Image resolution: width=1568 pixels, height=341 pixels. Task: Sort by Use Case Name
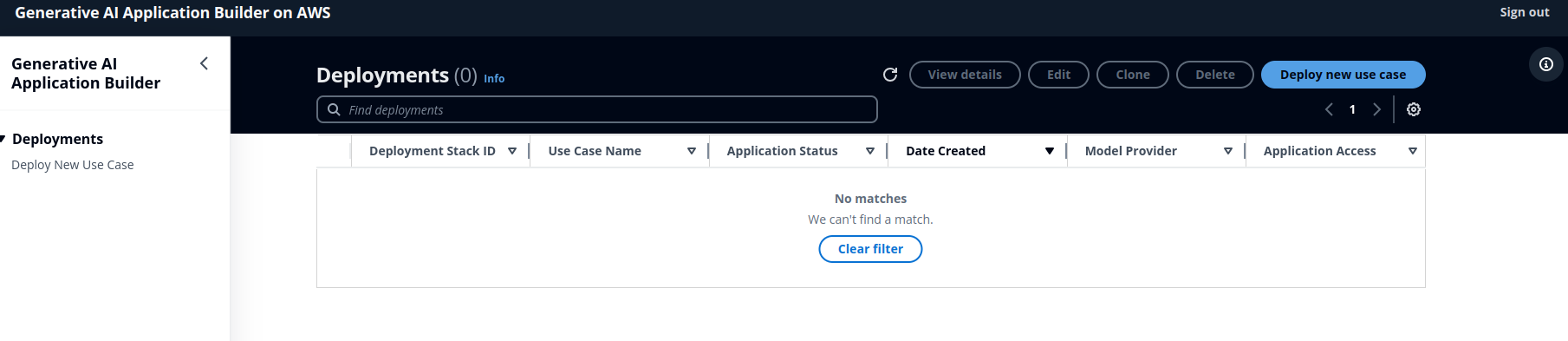click(620, 151)
